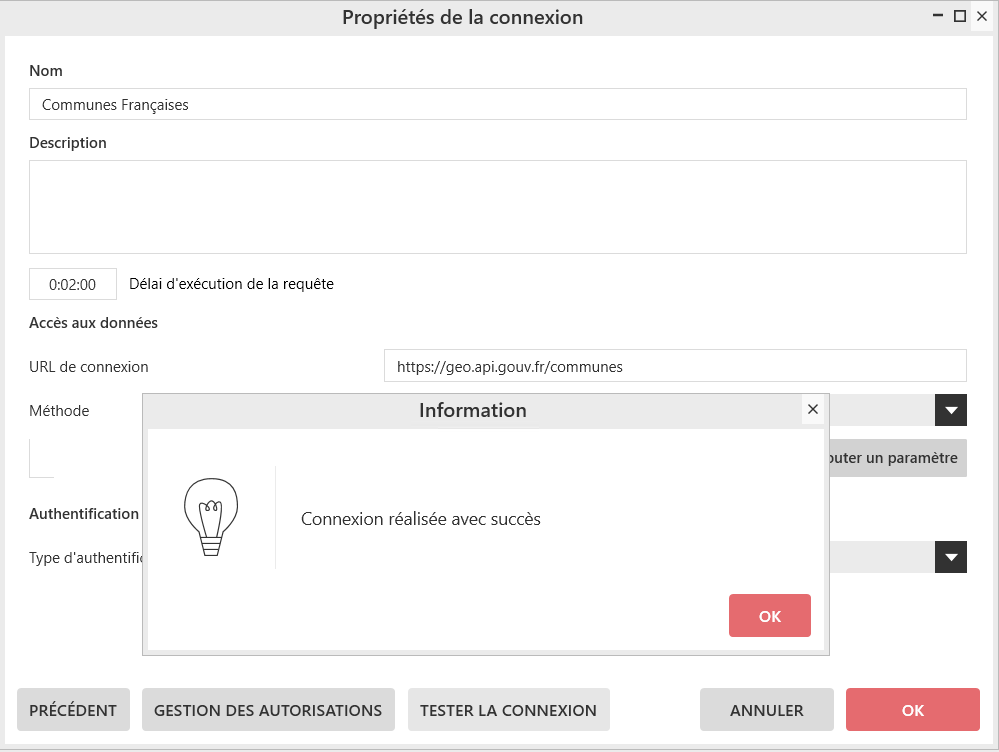Confirm with the bottom-right OK button
This screenshot has height=752, width=999.
coord(912,710)
